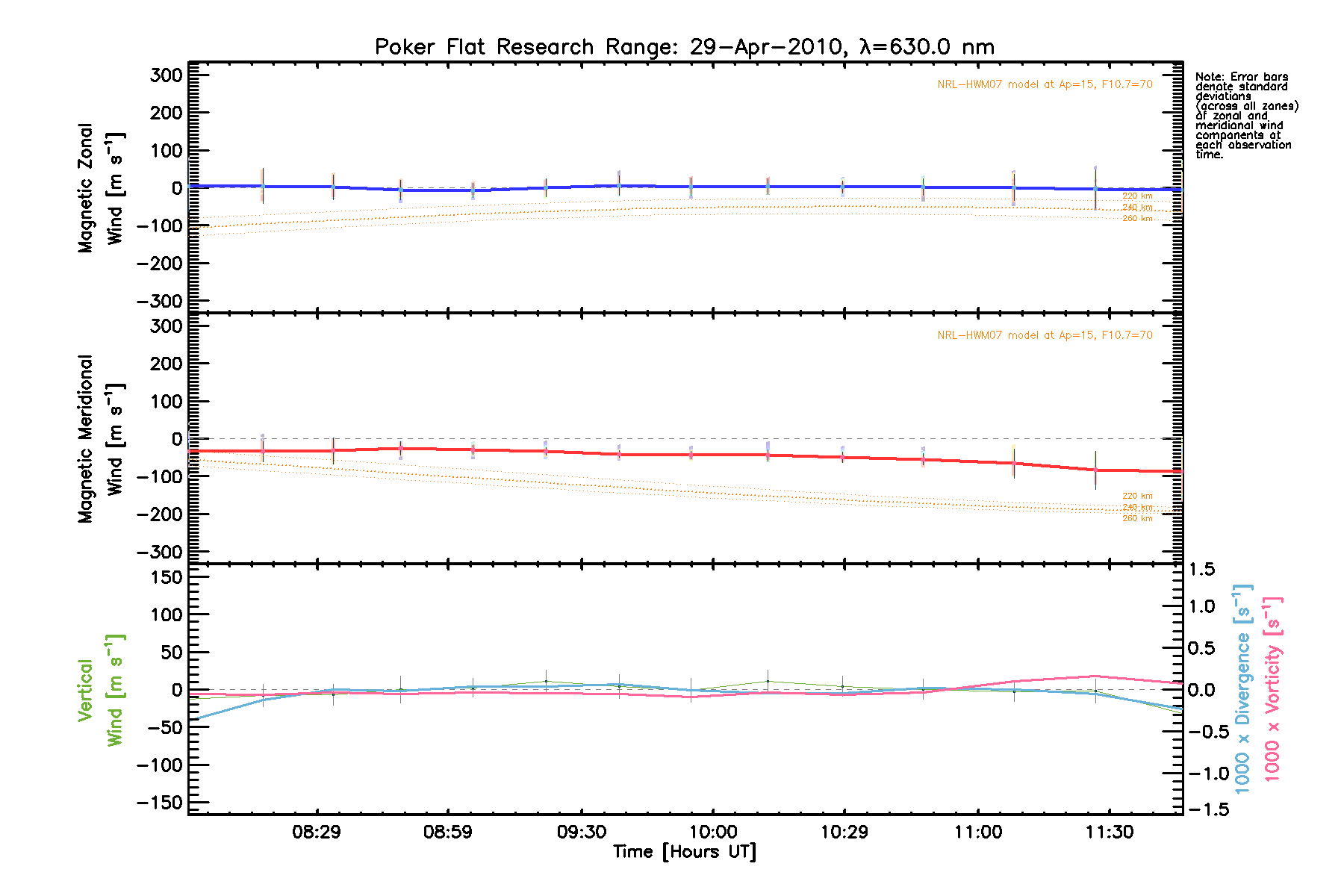Click the 260 km label in meridional panel
Image resolution: width=1344 pixels, height=896 pixels.
pos(1137,518)
